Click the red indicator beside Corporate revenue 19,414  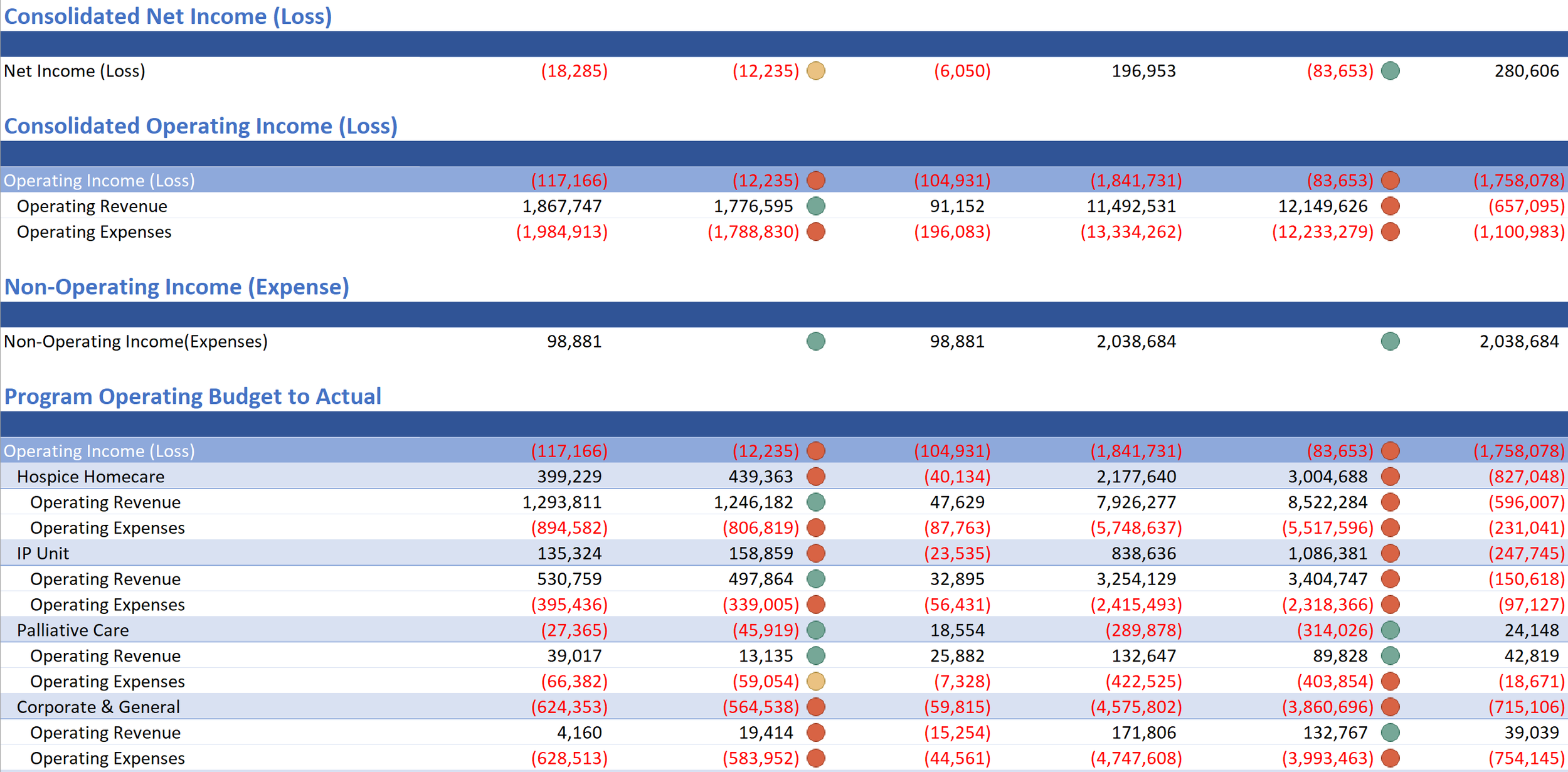[815, 732]
